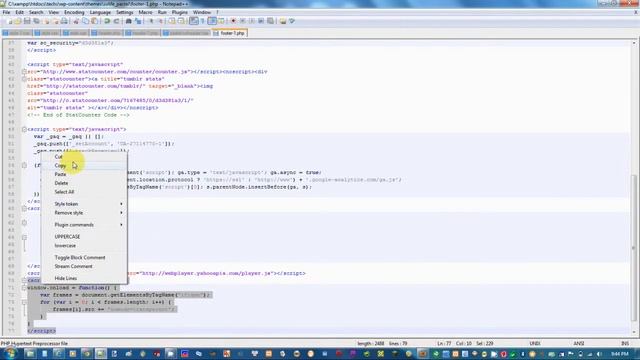This screenshot has width=640, height=360.
Task: Expand the Remove style submenu arrow
Action: click(121, 213)
